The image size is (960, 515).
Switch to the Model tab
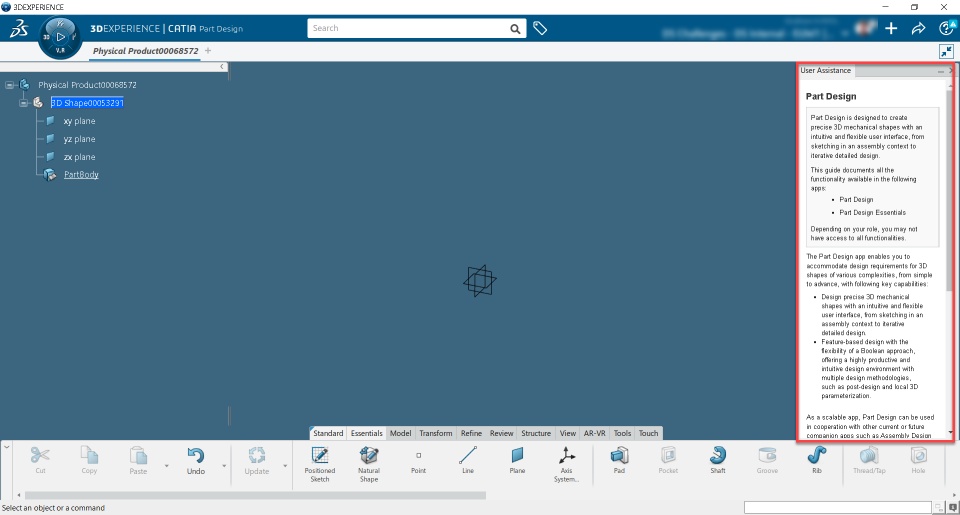click(400, 433)
